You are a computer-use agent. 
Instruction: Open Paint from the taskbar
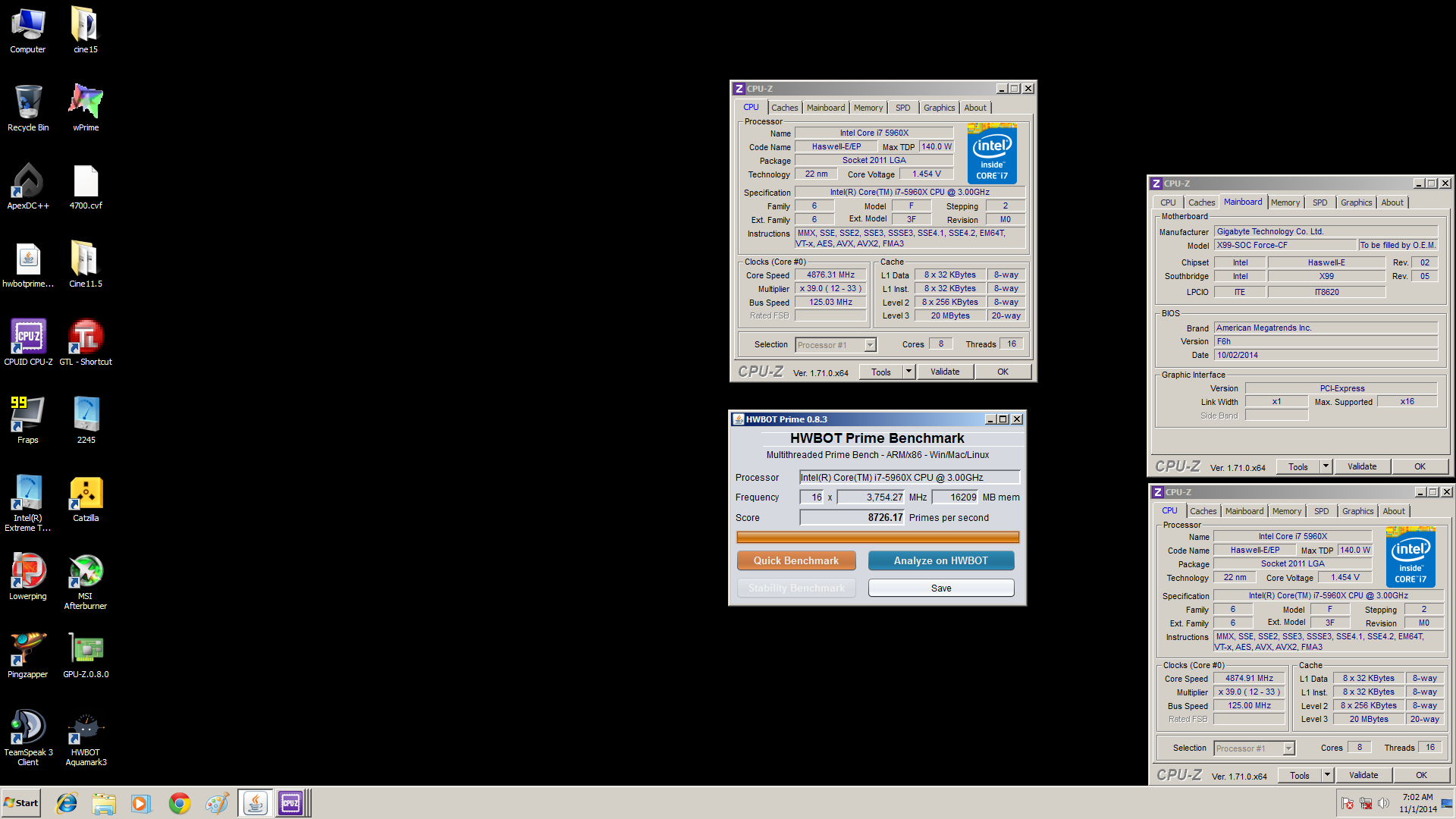tap(217, 803)
